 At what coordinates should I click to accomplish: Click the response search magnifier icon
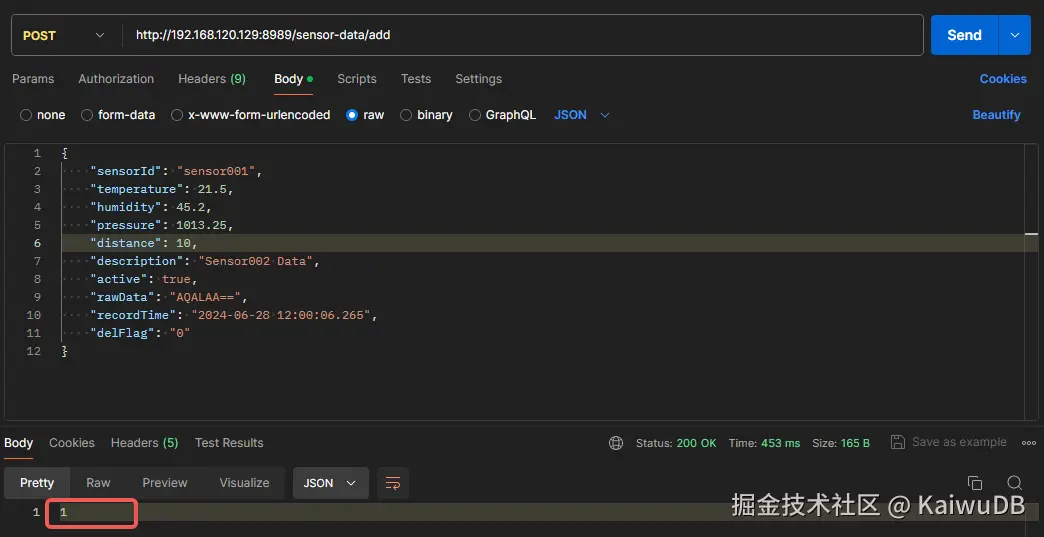click(1015, 482)
